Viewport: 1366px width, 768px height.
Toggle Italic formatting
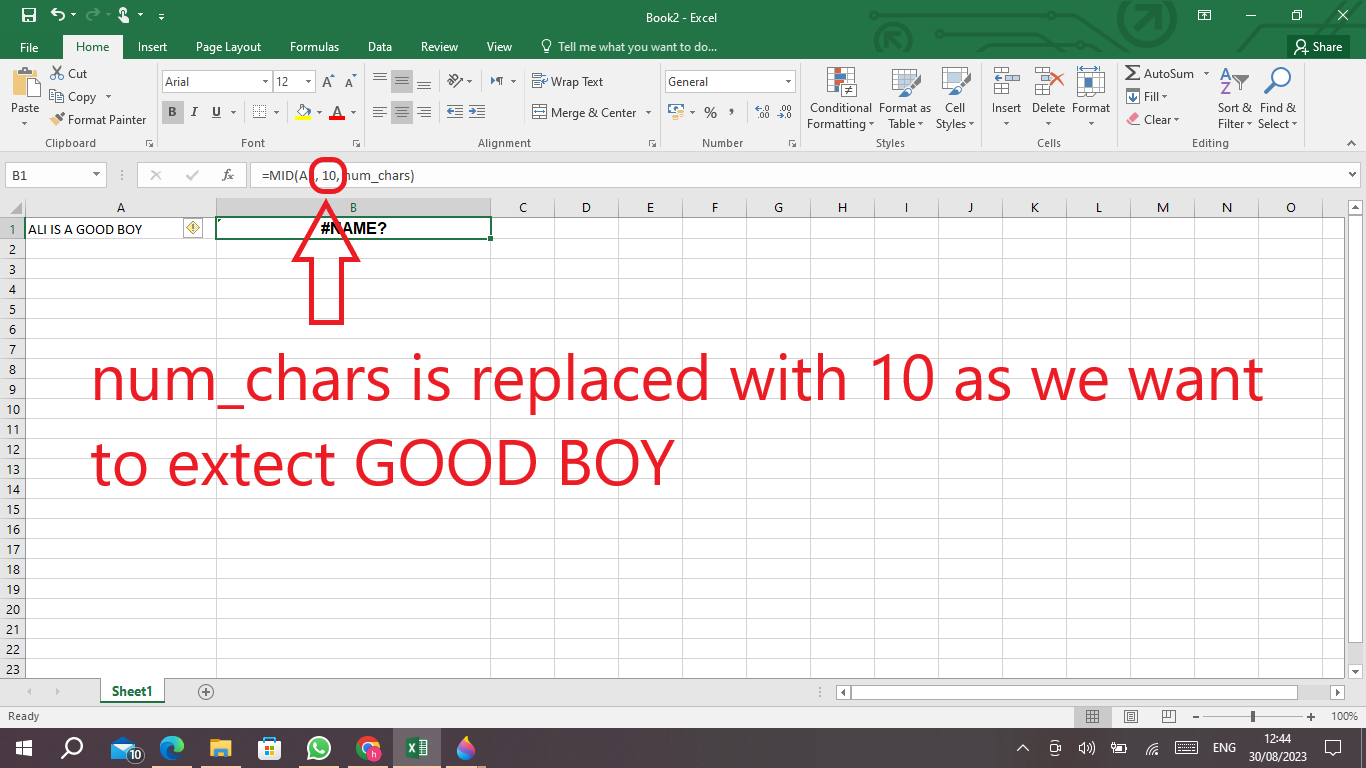194,113
